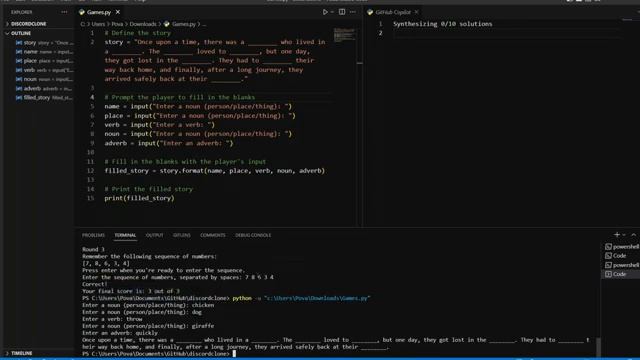Click the 'filled_story = story.format' code line
The height and width of the screenshot is (360, 640).
tap(215, 171)
